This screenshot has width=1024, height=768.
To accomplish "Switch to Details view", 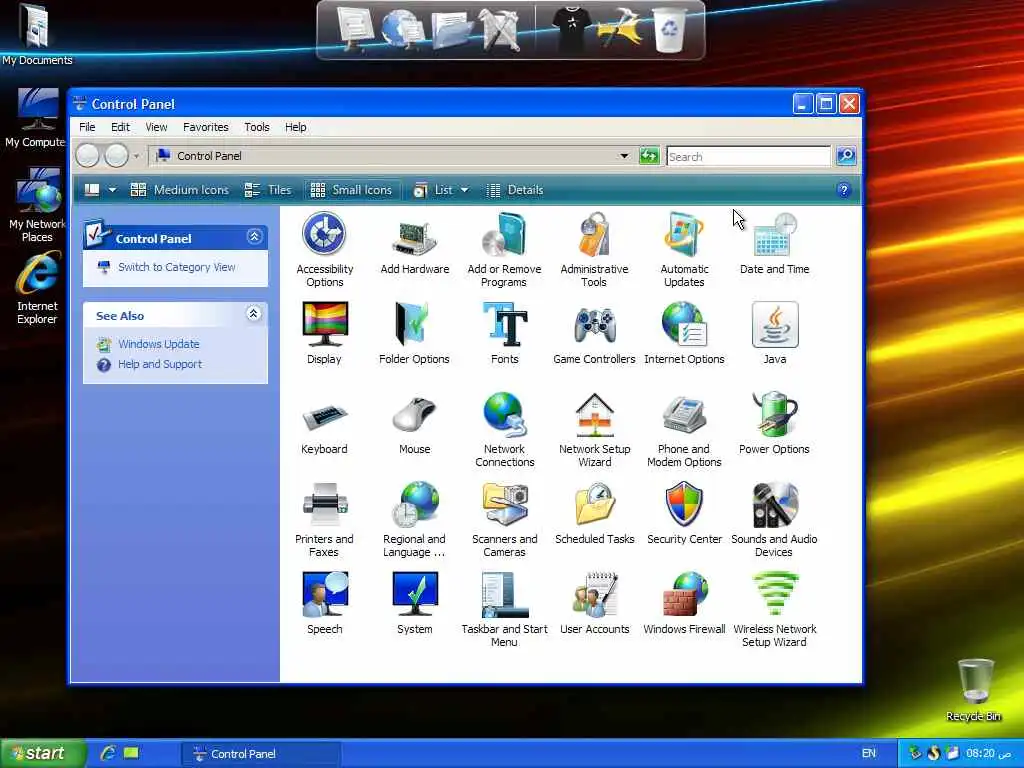I will pyautogui.click(x=515, y=190).
